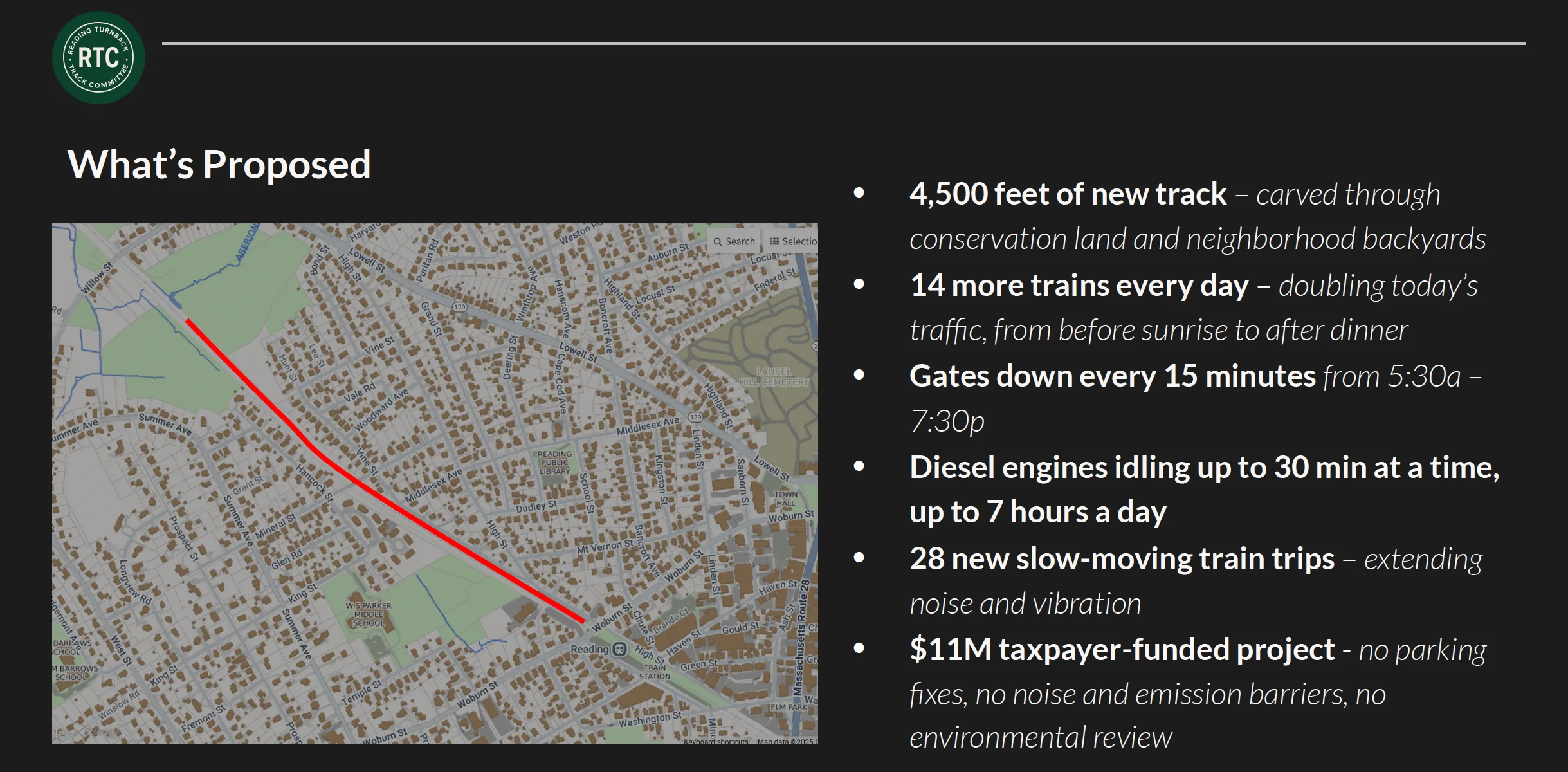
Task: Click the RTC committee logo
Action: (x=98, y=58)
